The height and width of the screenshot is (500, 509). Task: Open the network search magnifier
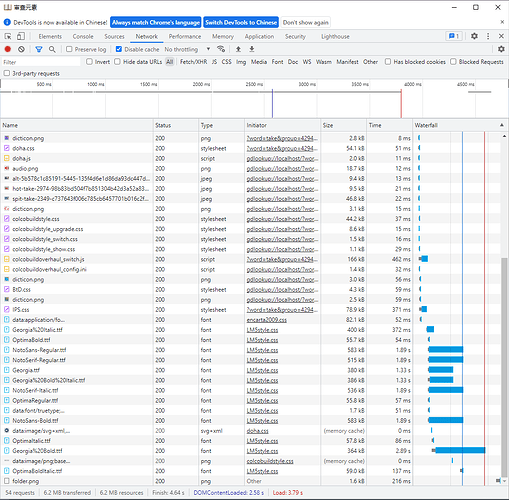pyautogui.click(x=52, y=49)
